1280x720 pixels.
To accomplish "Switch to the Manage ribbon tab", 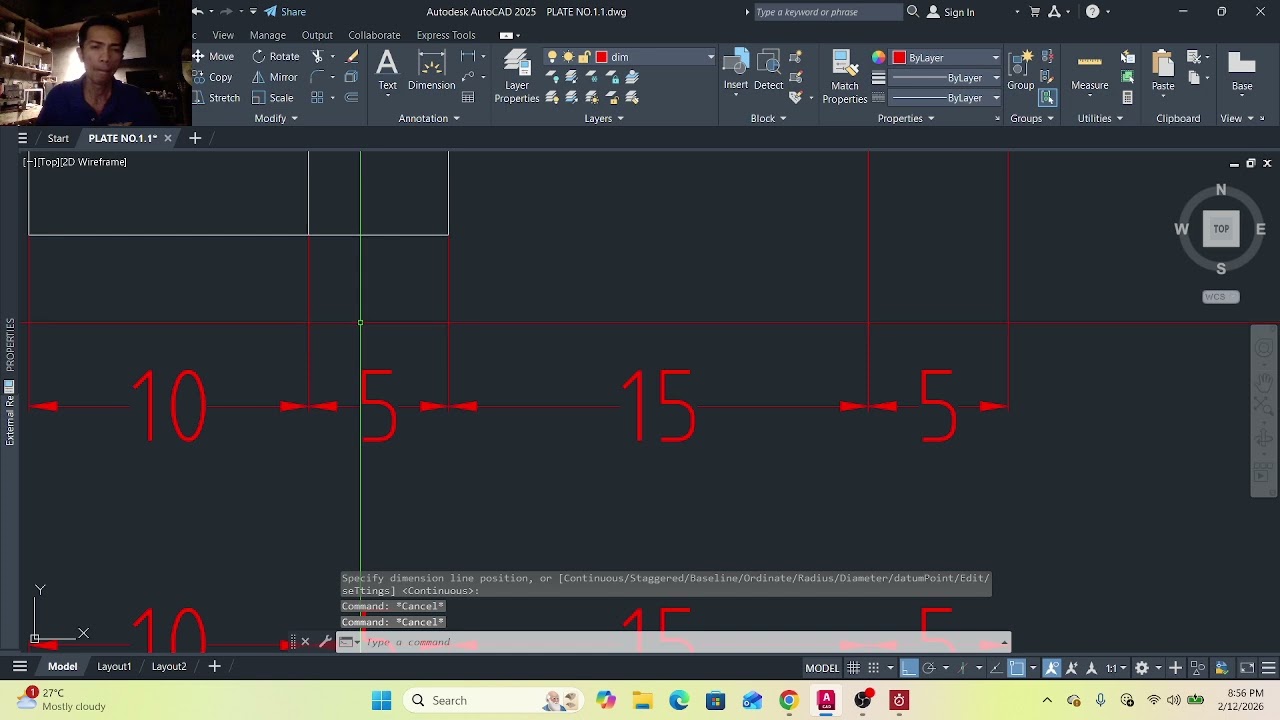I will [x=268, y=35].
